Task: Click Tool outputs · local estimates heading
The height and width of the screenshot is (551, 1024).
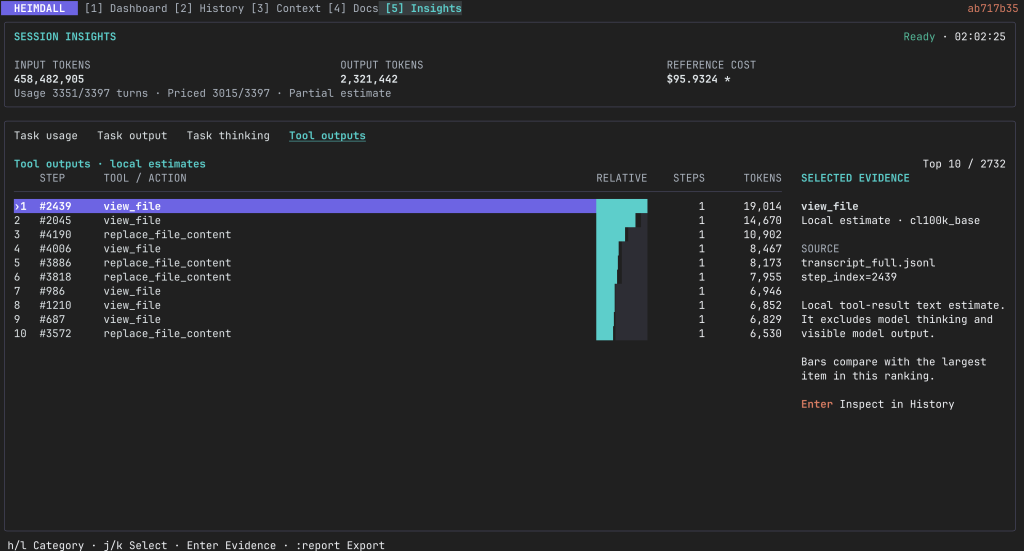Action: [x=110, y=164]
